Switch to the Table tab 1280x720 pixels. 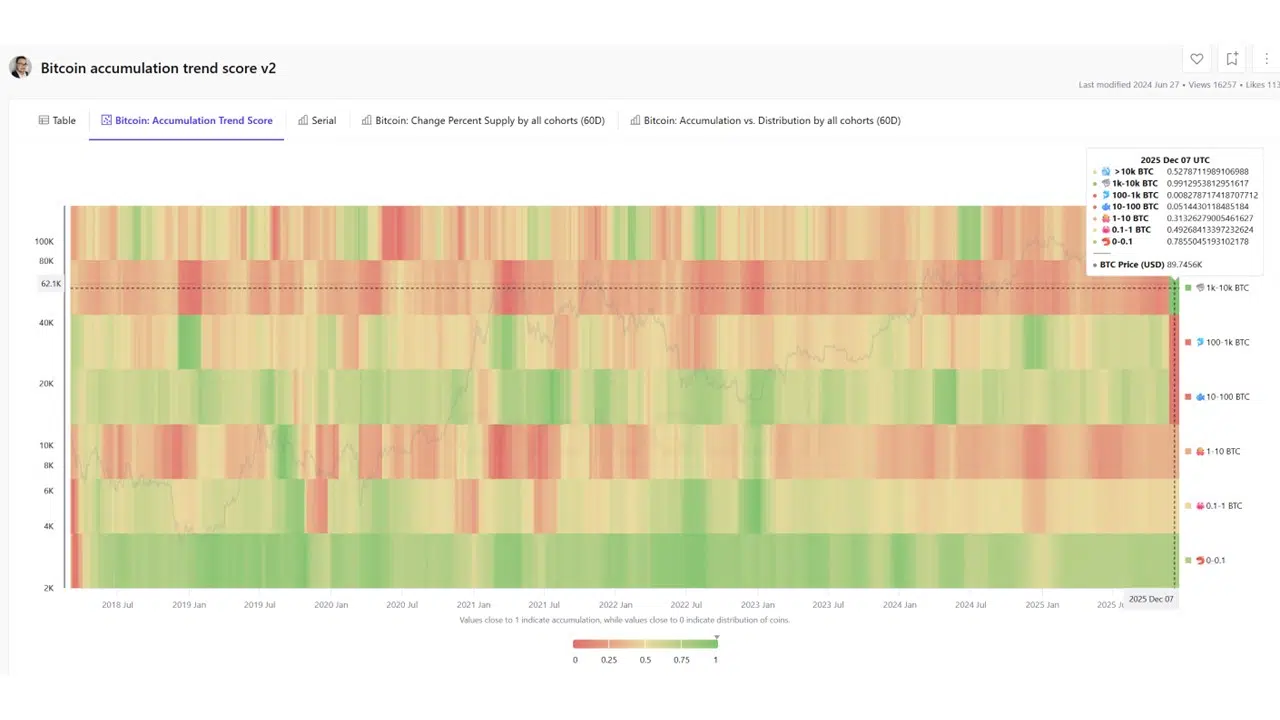tap(57, 120)
